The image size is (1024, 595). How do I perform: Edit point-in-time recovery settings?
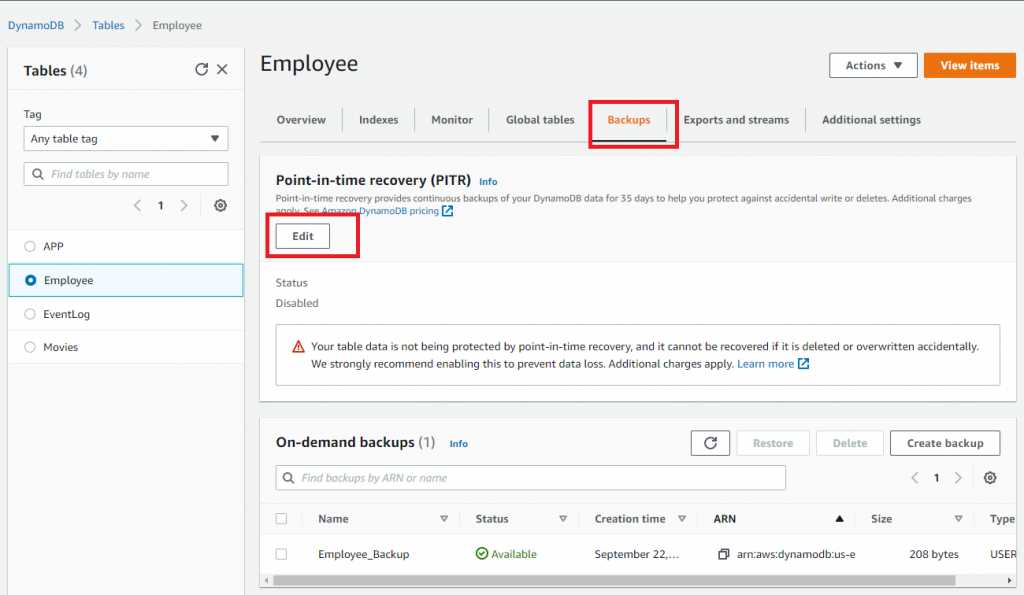(x=303, y=236)
